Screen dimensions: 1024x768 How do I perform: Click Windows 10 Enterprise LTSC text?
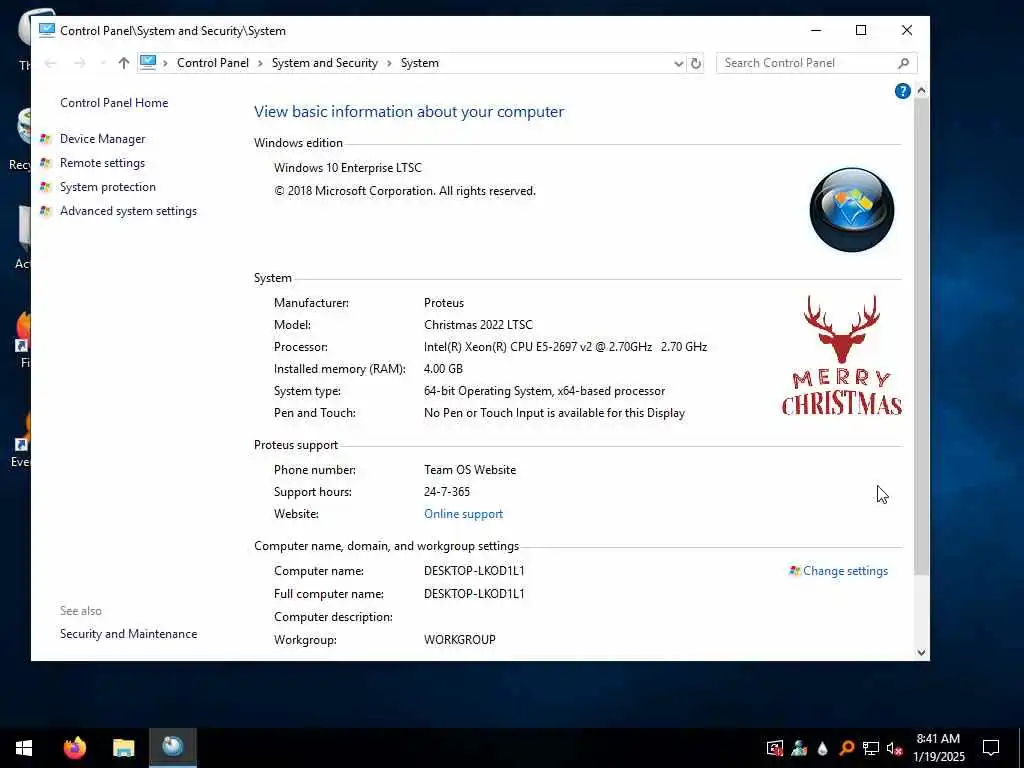(347, 168)
